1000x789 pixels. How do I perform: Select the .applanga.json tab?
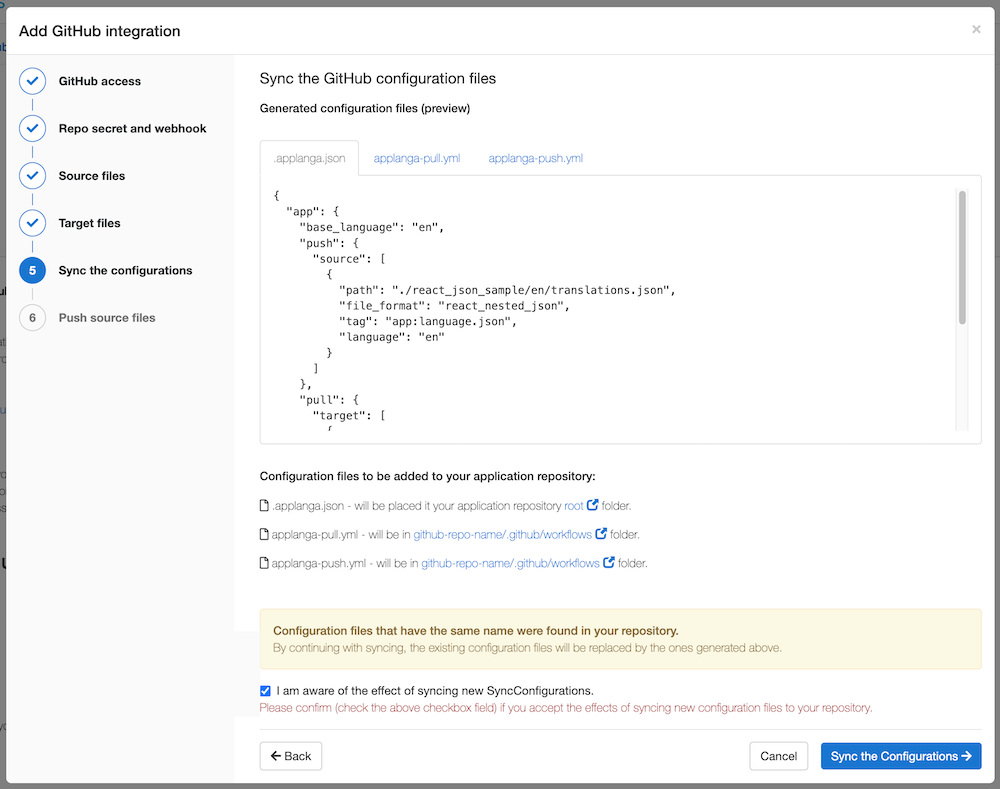[309, 158]
